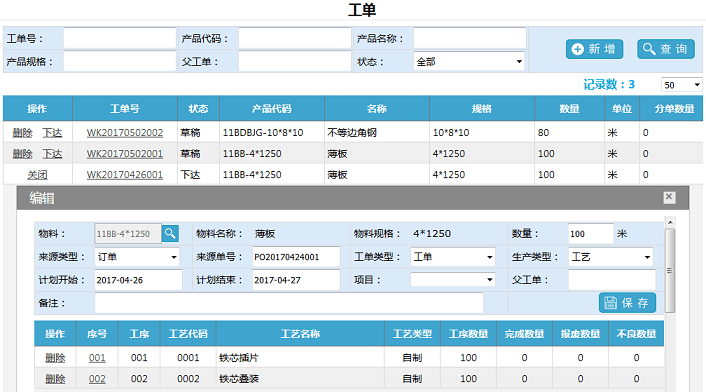Screen dimensions: 706x392
Task: Delete process row 铁芯插片
Action: [55, 358]
